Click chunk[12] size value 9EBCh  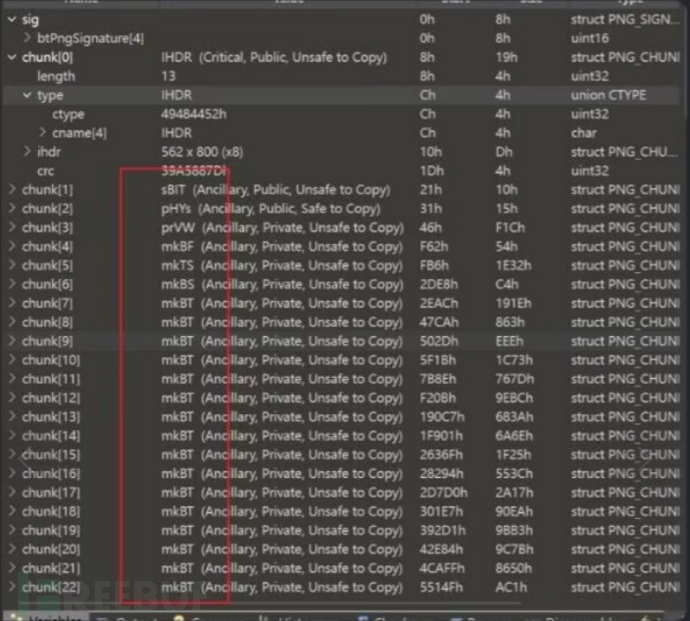point(515,398)
